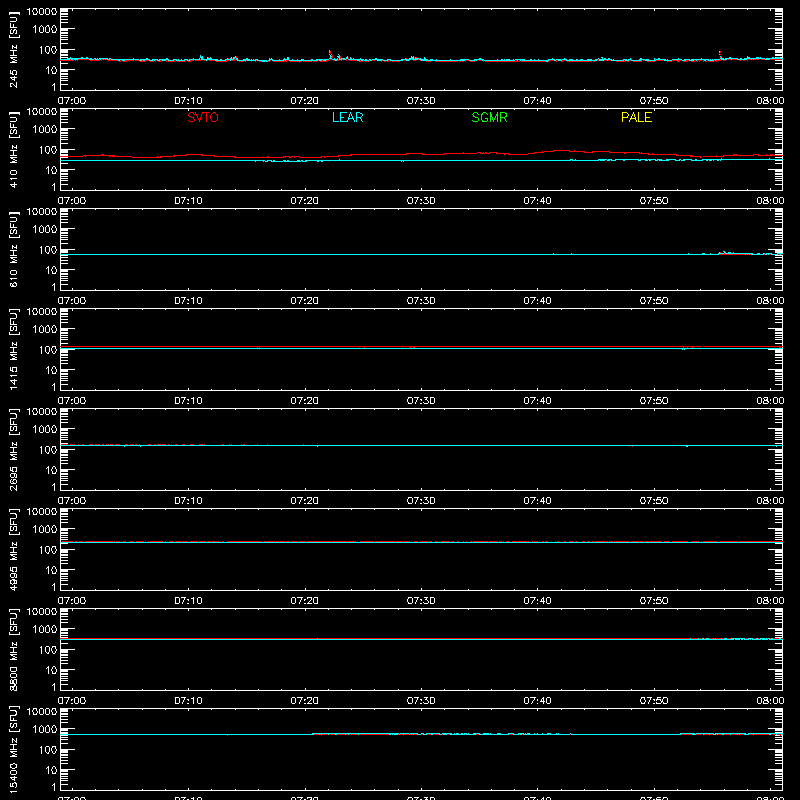Select the 245 MHz [SFU] axis title
The height and width of the screenshot is (800, 800).
(13, 49)
